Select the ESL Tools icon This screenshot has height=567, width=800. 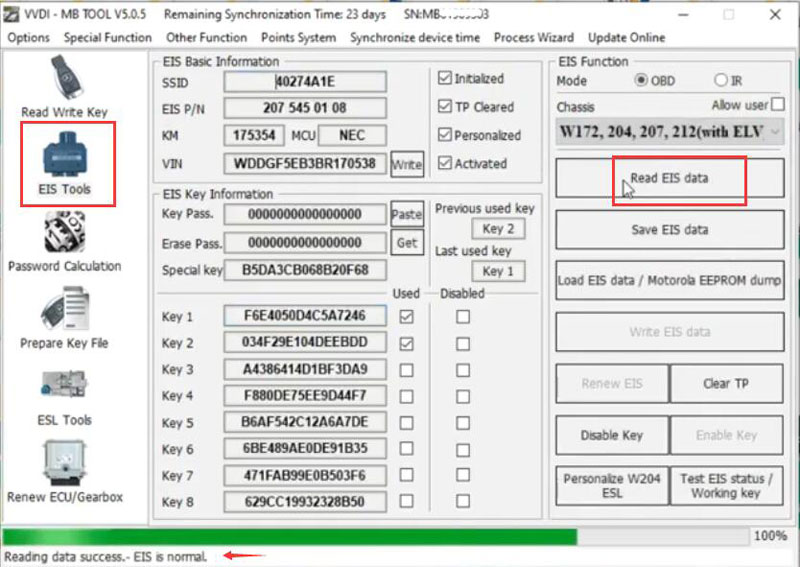[x=65, y=384]
